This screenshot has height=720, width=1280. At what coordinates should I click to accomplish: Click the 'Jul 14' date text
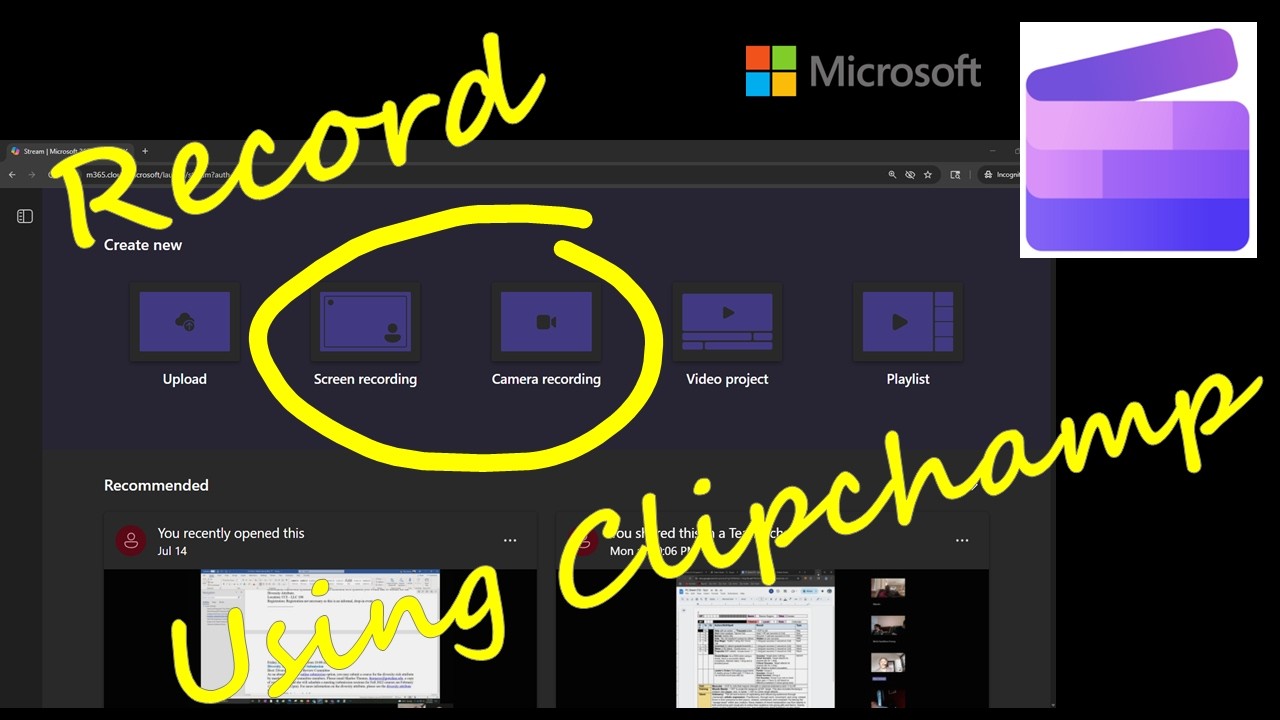point(172,551)
